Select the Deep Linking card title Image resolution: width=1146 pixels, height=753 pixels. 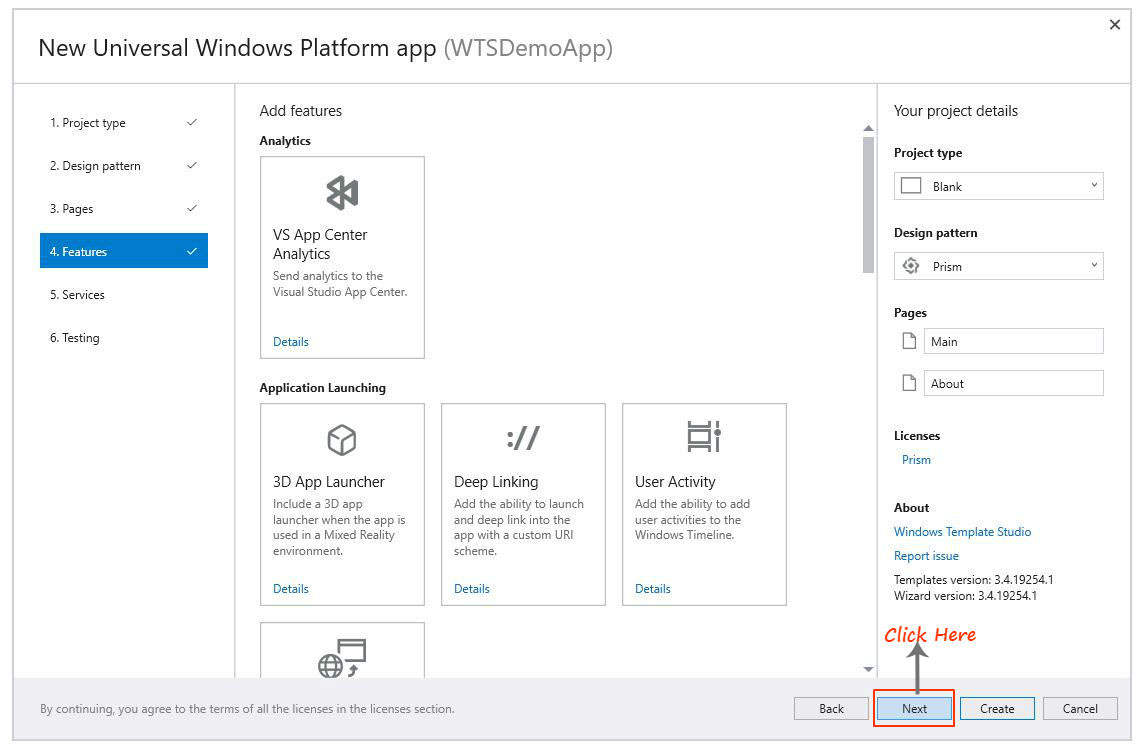coord(496,482)
